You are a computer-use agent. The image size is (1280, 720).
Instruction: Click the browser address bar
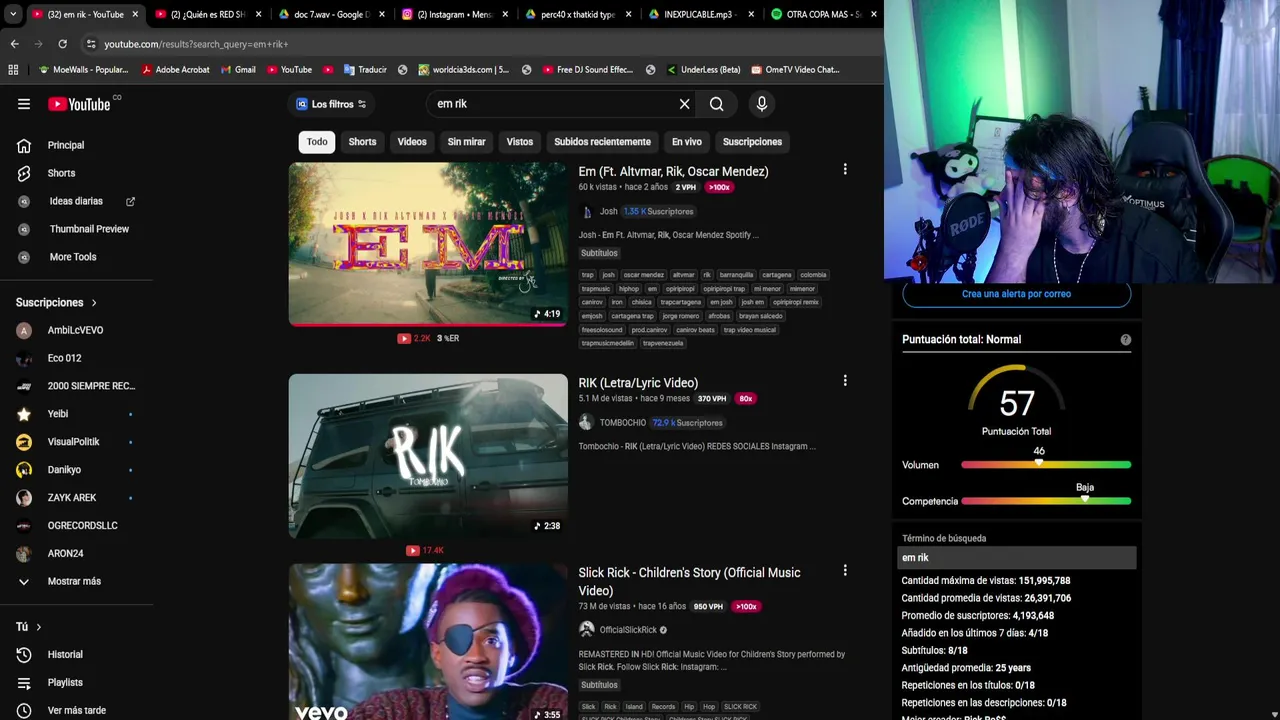click(480, 44)
